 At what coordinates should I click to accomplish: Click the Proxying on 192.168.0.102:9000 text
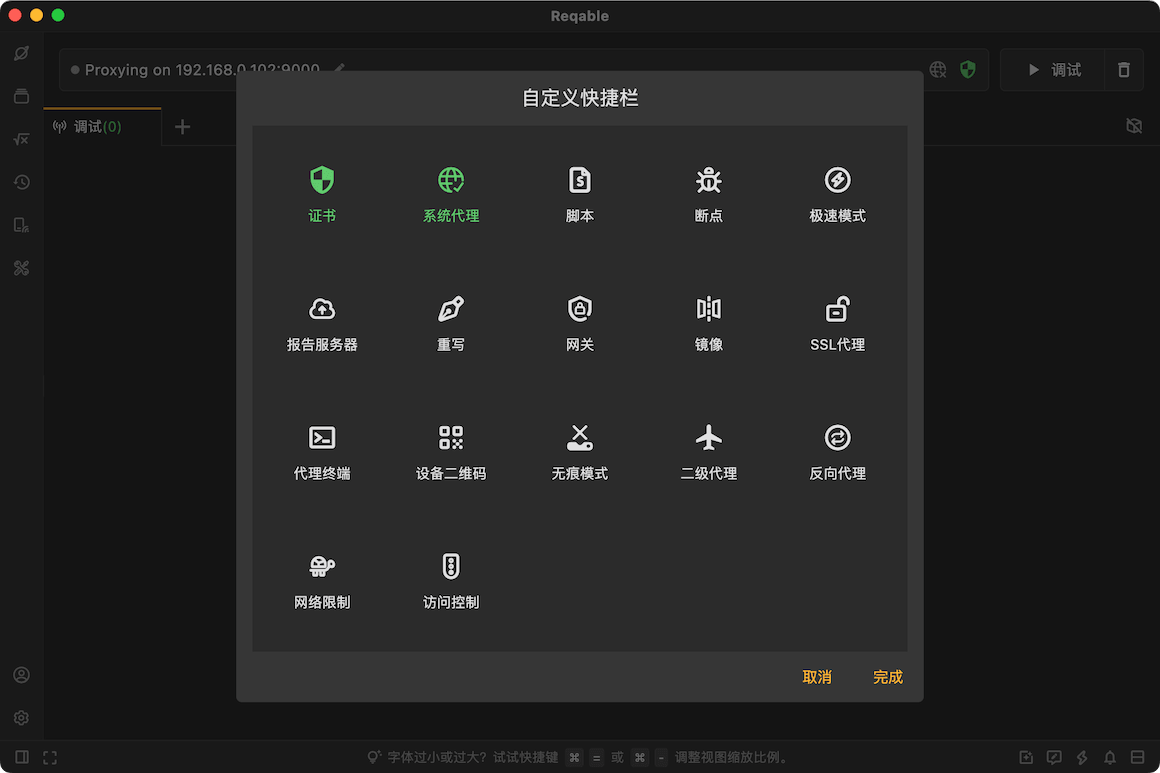202,70
